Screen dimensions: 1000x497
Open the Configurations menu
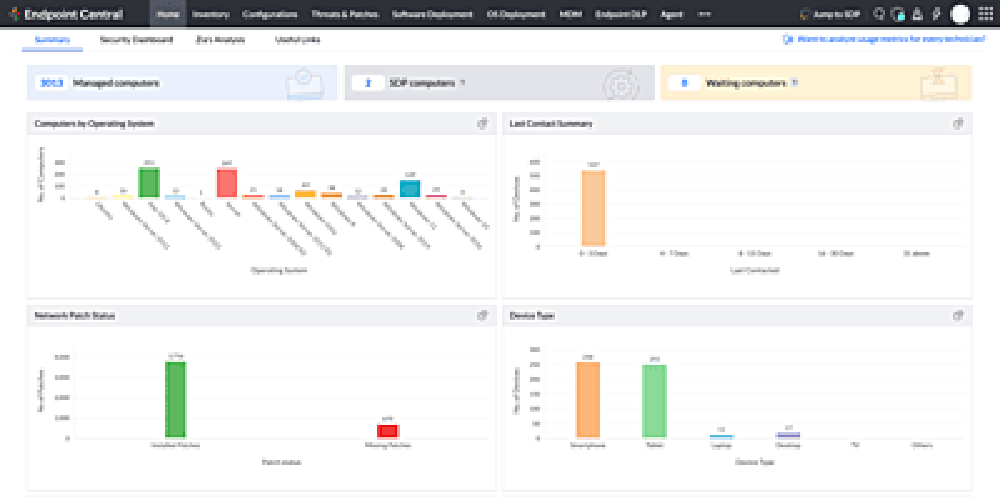click(270, 14)
